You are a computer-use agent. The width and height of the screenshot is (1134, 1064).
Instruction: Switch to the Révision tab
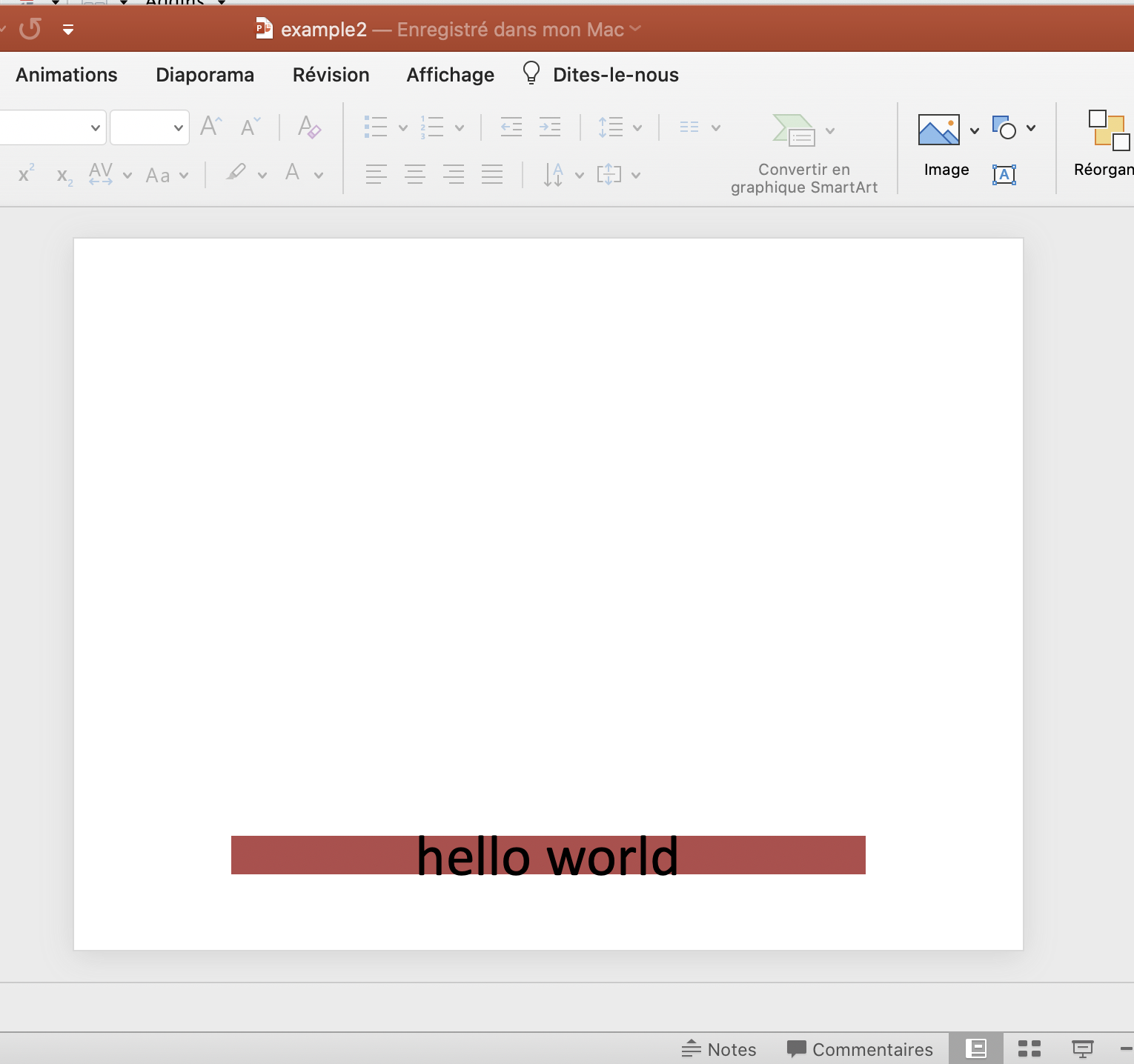point(331,74)
